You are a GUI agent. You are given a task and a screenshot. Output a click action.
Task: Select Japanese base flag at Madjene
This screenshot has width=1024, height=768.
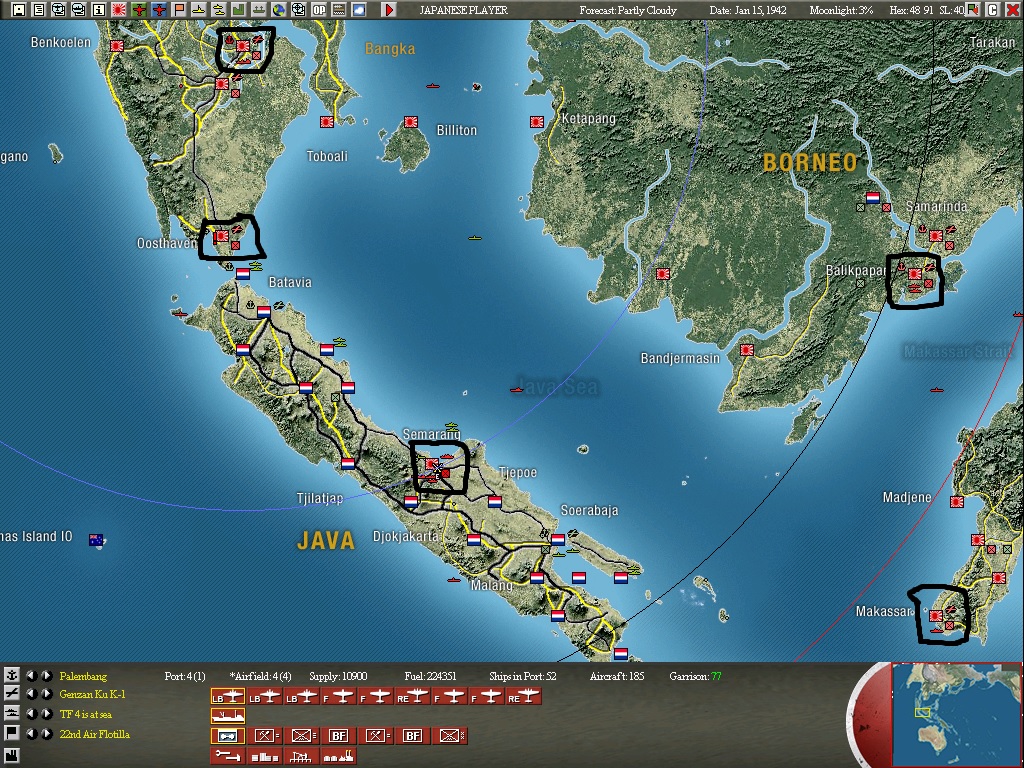(x=957, y=502)
